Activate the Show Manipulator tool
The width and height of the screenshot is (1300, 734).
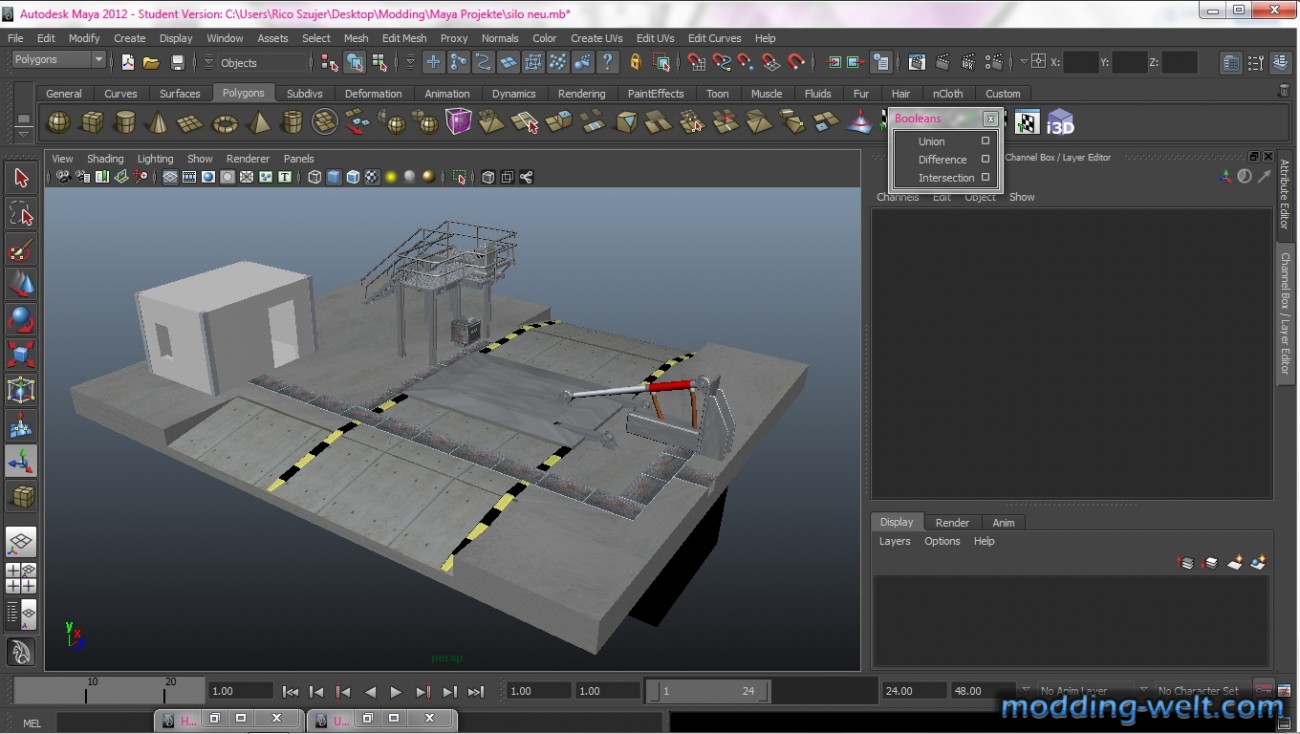point(21,461)
